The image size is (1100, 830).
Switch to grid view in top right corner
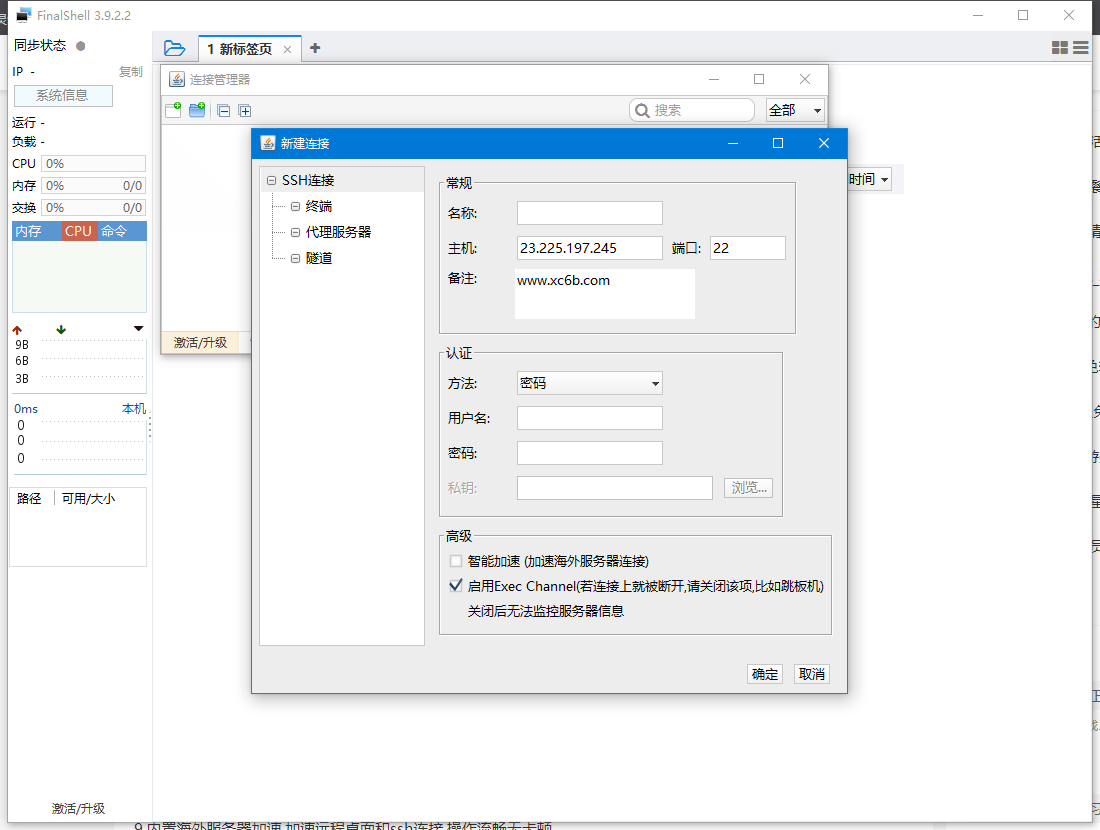[1060, 47]
